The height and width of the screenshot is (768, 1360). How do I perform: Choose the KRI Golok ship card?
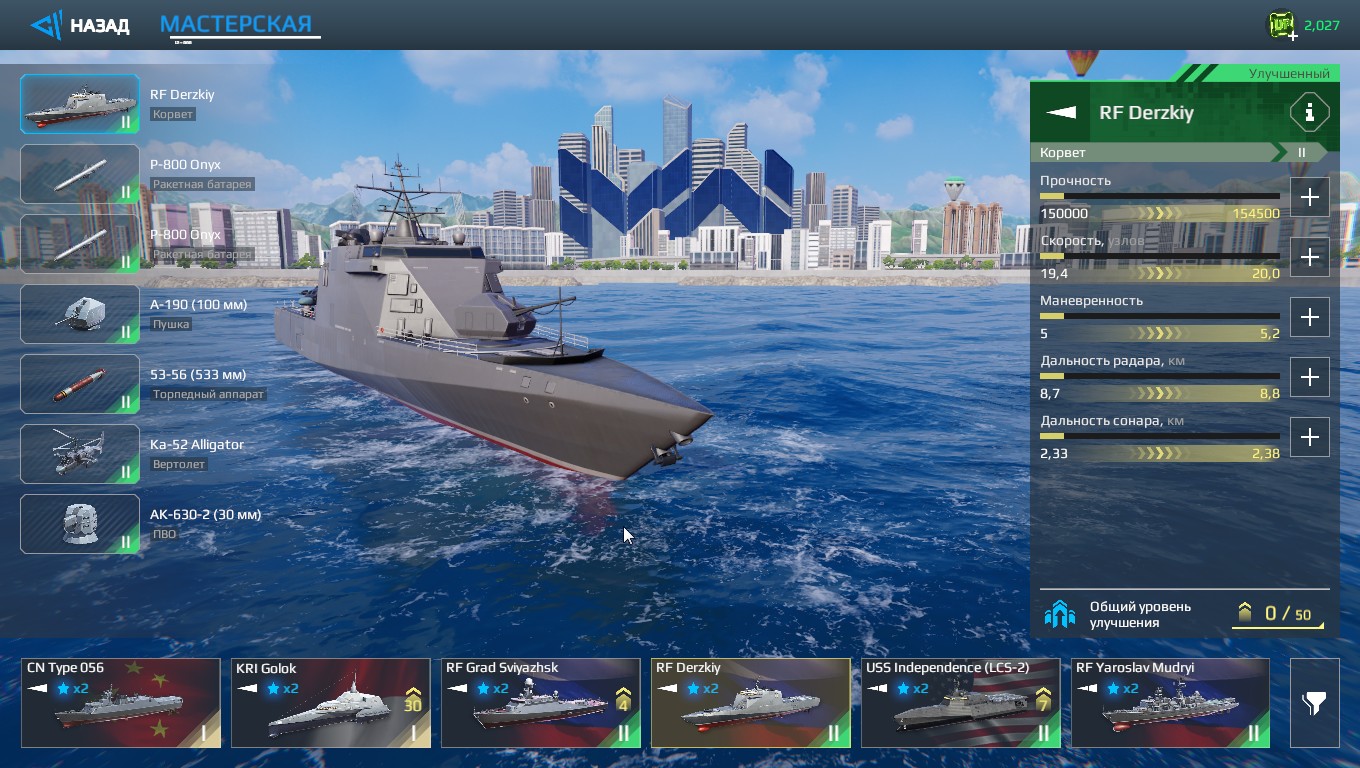[330, 703]
